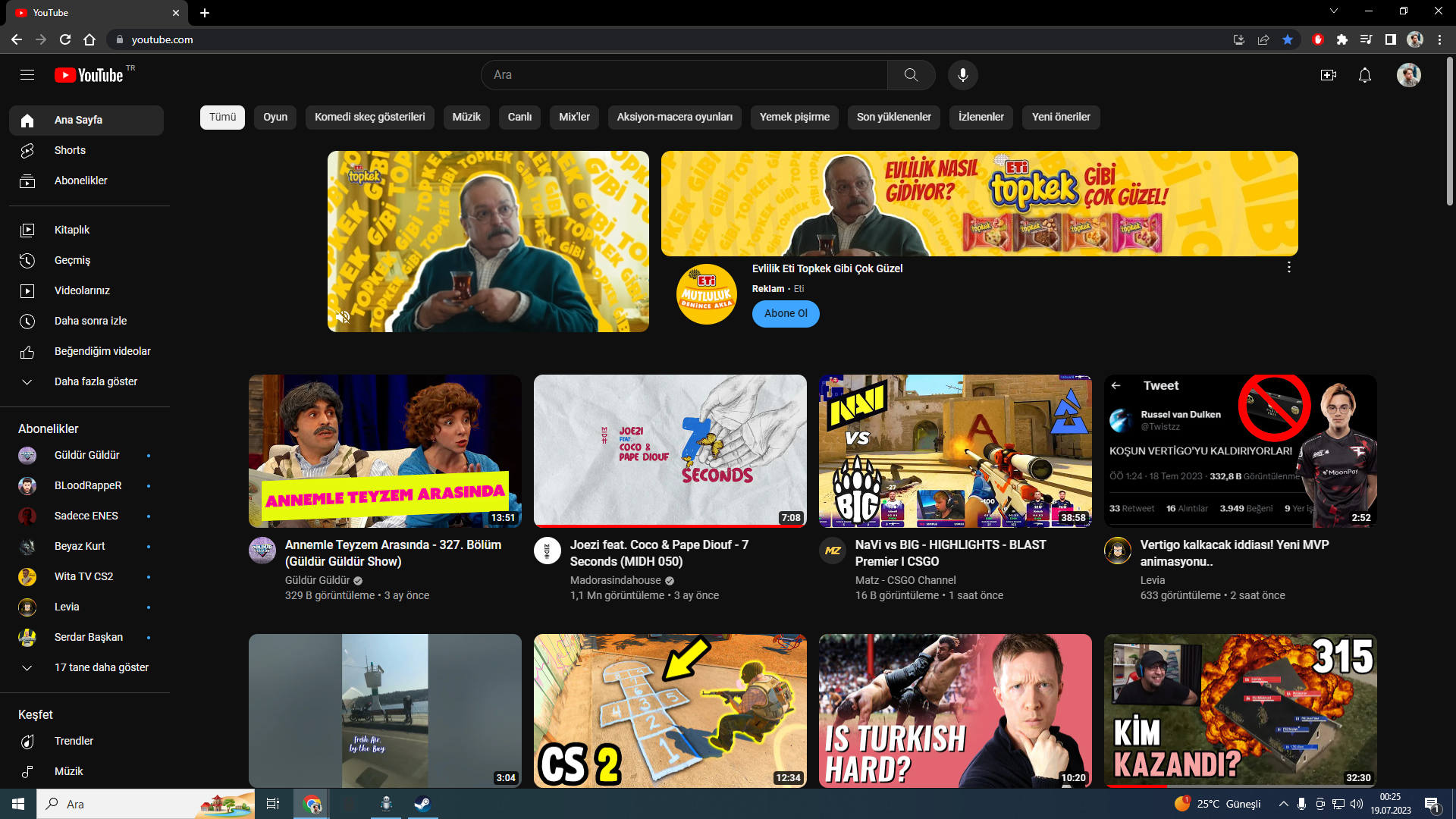Open ad options three-dot menu
The height and width of the screenshot is (819, 1456).
pyautogui.click(x=1288, y=268)
